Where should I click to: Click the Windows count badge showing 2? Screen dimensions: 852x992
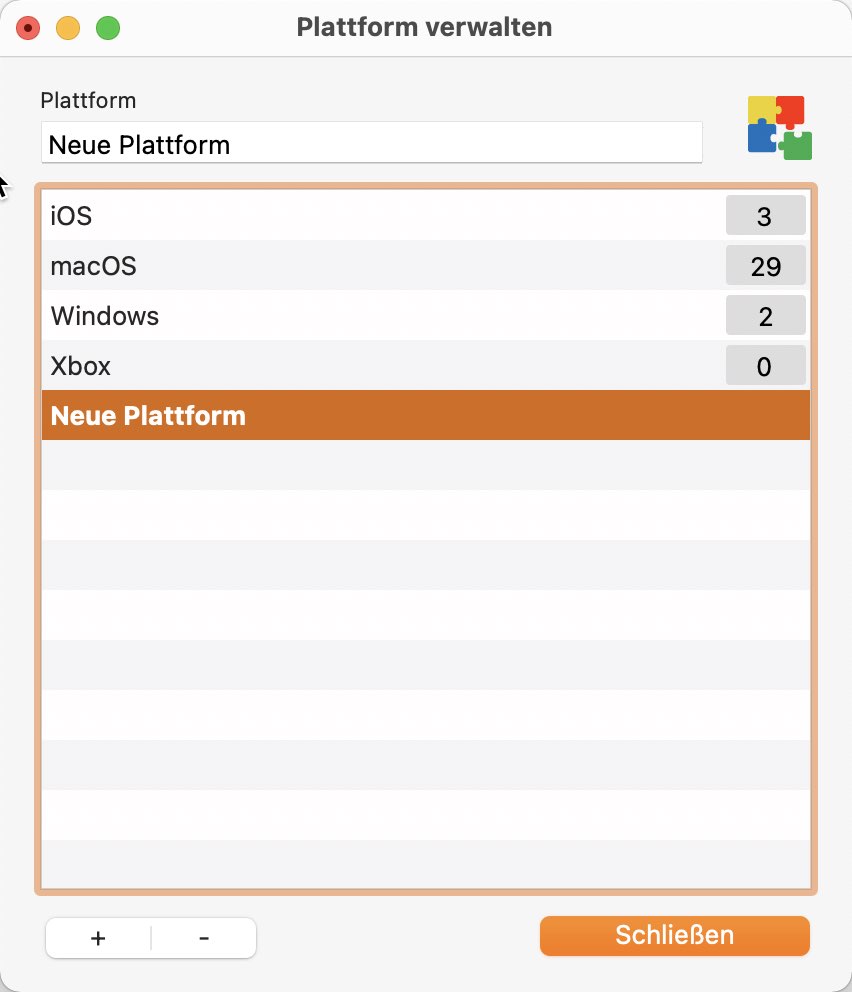[x=765, y=316]
